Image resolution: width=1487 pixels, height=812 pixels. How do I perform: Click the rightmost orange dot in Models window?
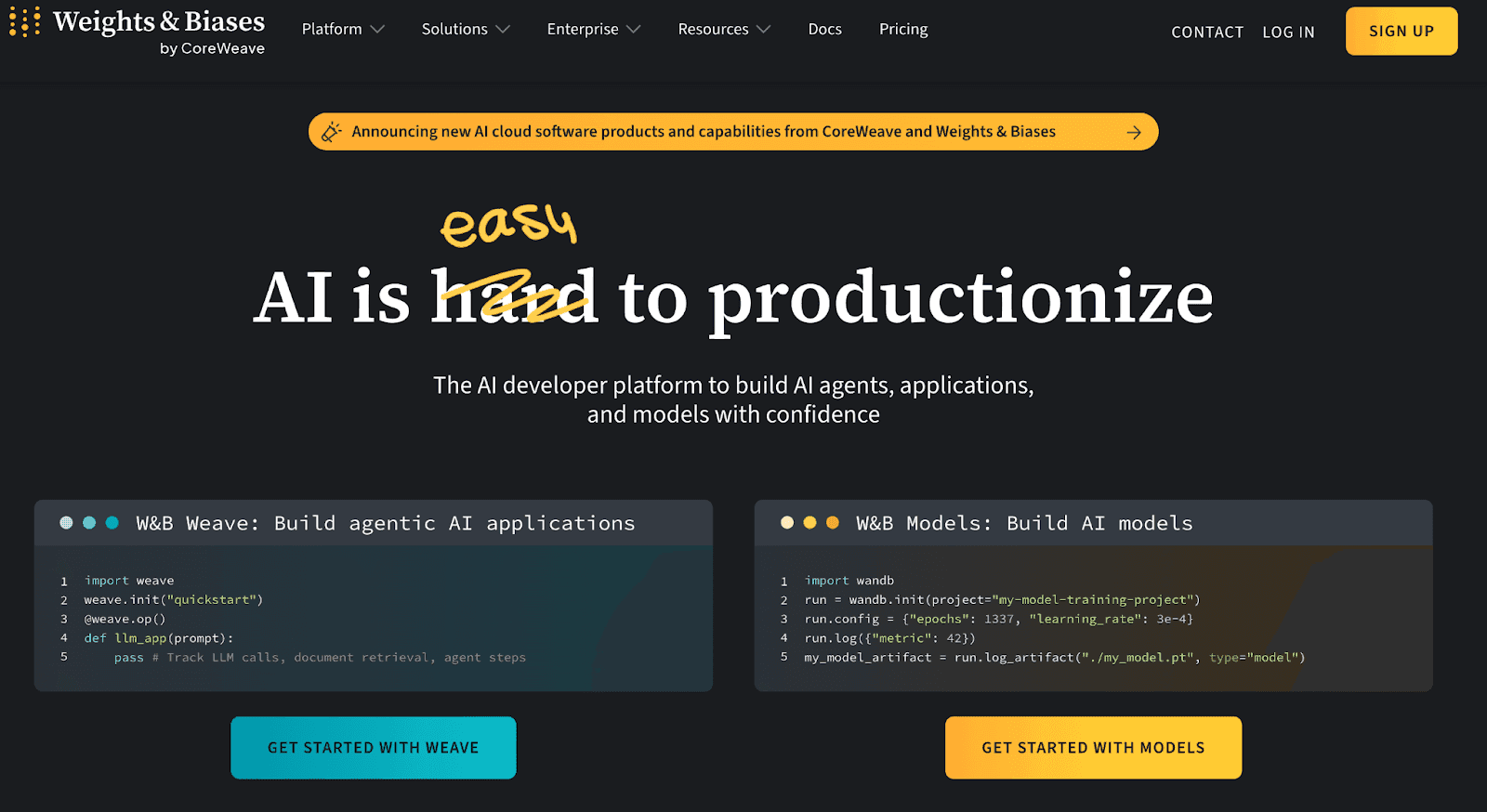(x=833, y=523)
